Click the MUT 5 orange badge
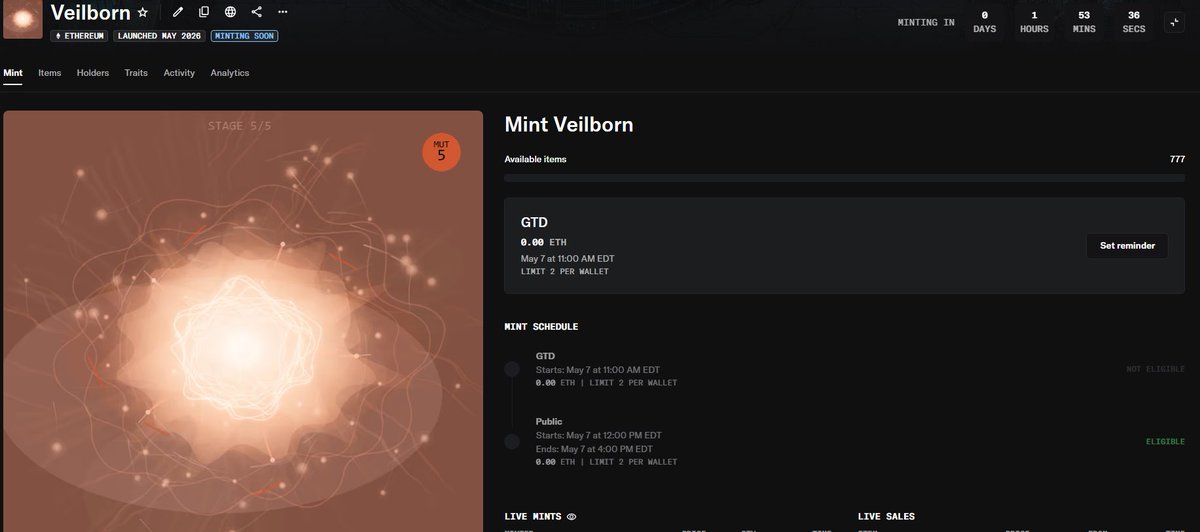 (441, 151)
